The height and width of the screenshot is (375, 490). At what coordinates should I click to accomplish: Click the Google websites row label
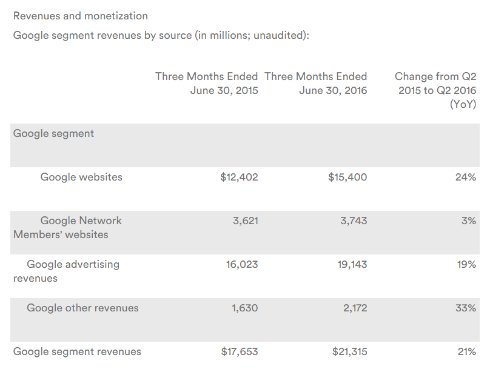point(81,177)
